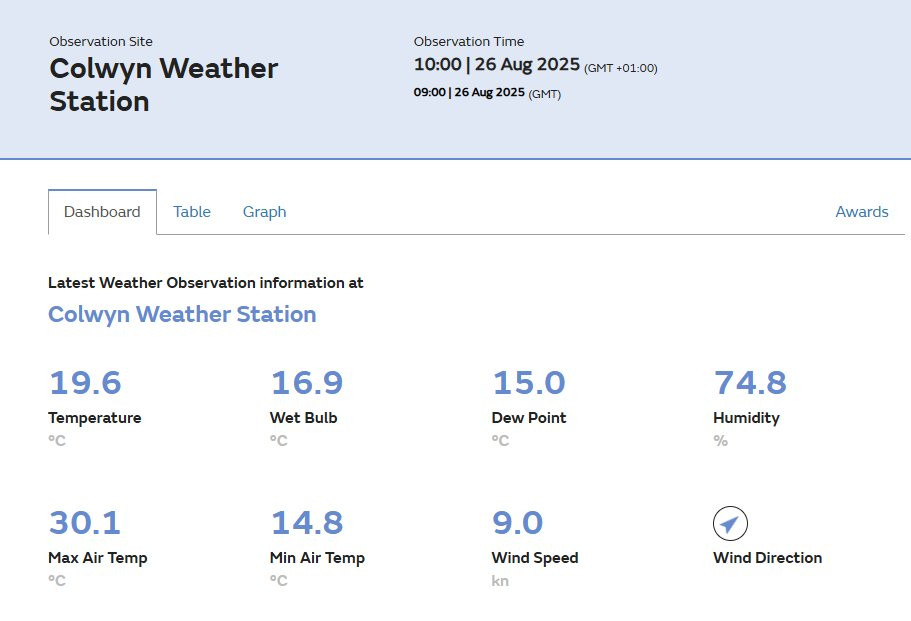Click the wind direction compass arrow icon
911x621 pixels.
tap(730, 523)
